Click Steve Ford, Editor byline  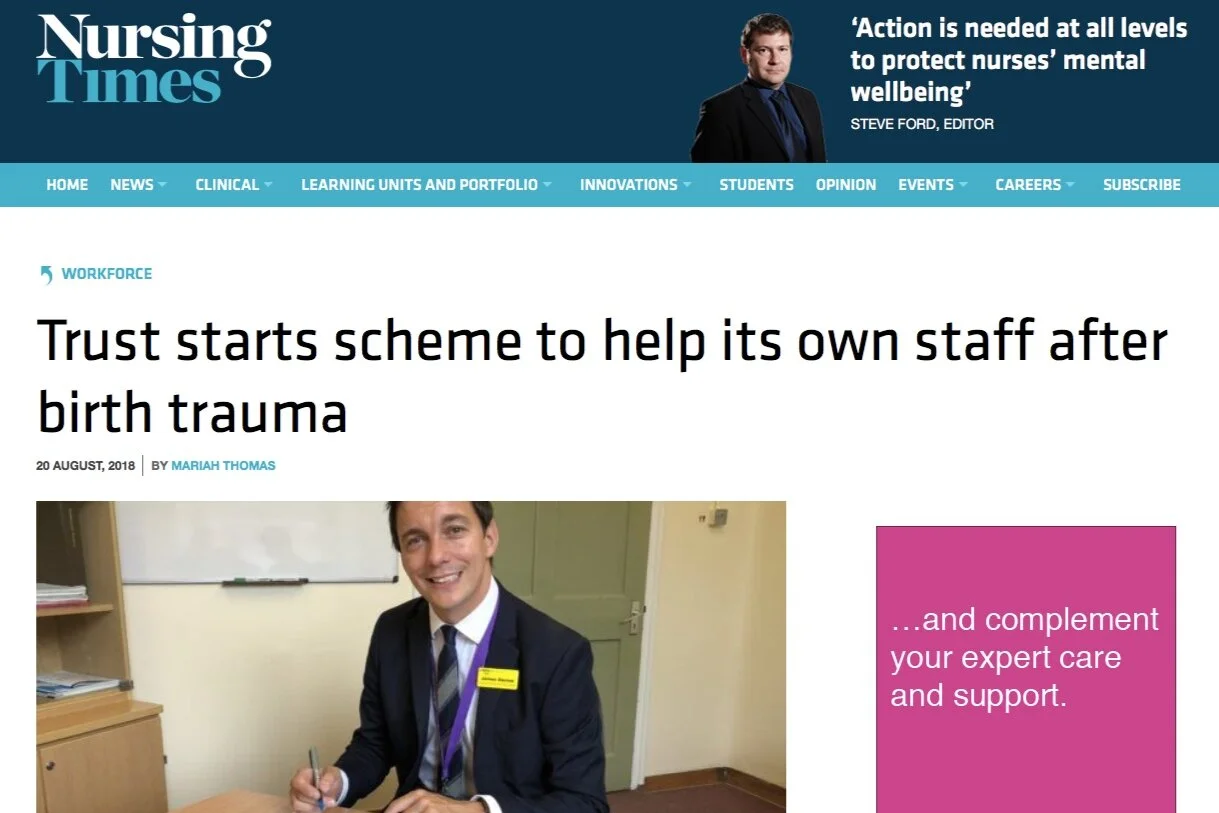pyautogui.click(x=922, y=125)
